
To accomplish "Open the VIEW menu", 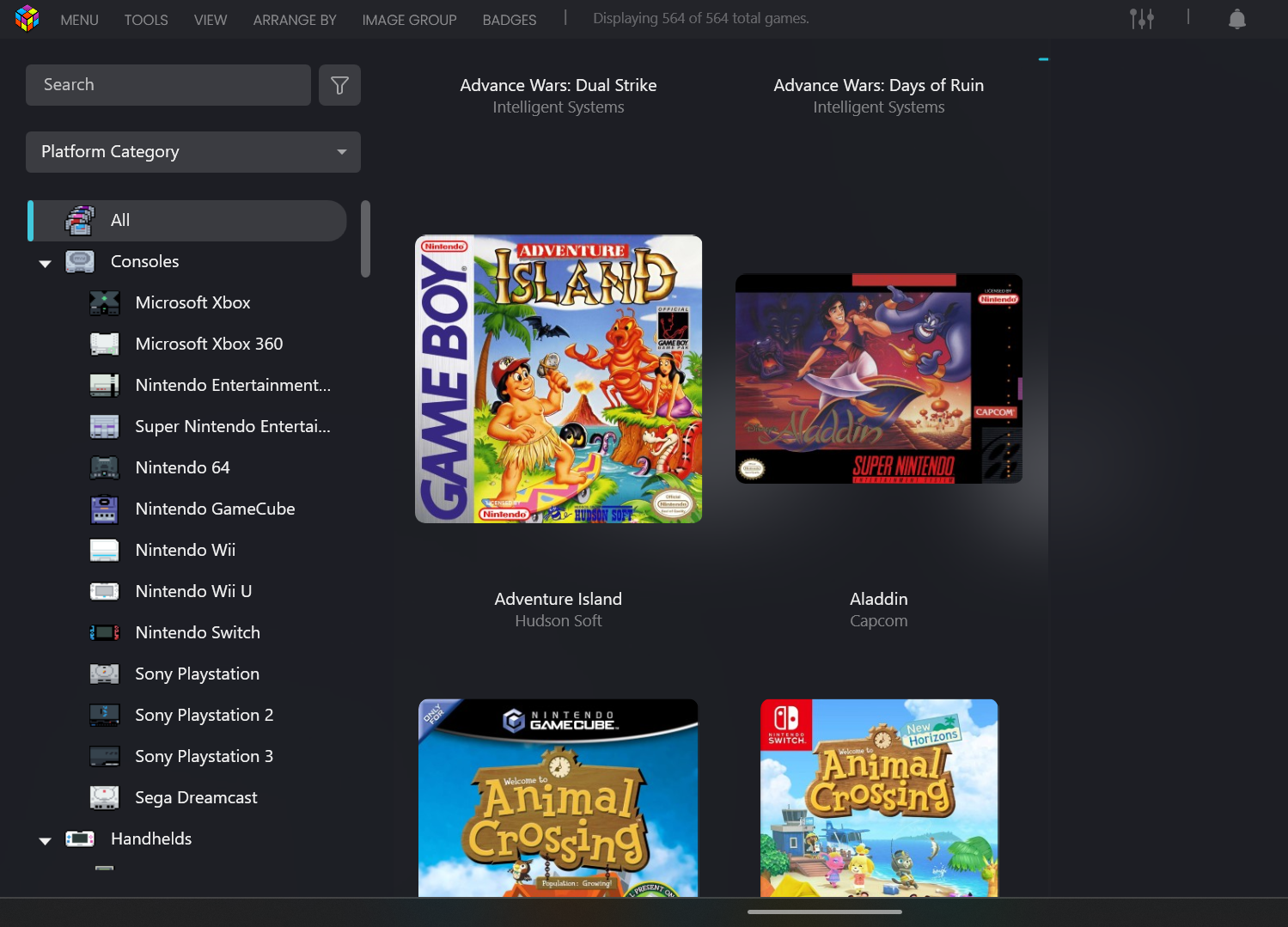I will (211, 20).
